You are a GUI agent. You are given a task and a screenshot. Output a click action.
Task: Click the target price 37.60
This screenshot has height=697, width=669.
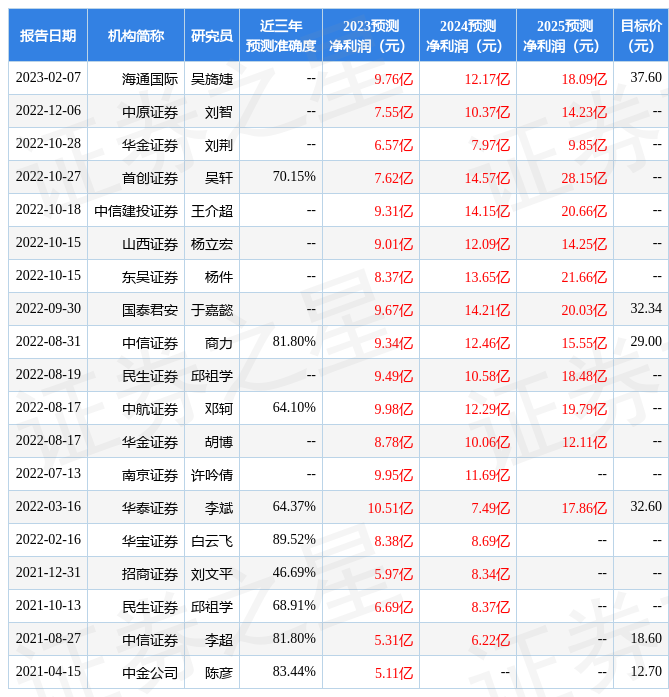point(646,78)
